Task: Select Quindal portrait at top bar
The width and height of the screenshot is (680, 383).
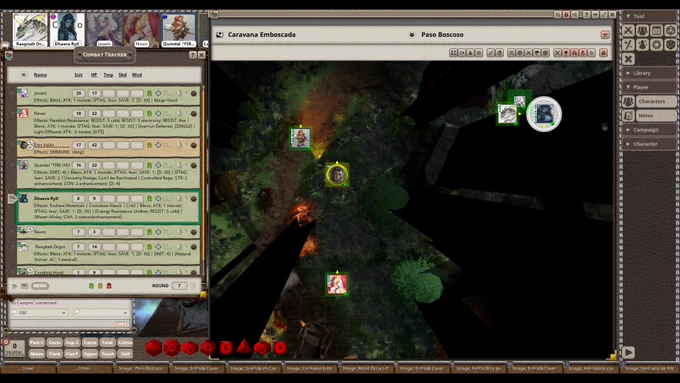Action: (x=178, y=29)
